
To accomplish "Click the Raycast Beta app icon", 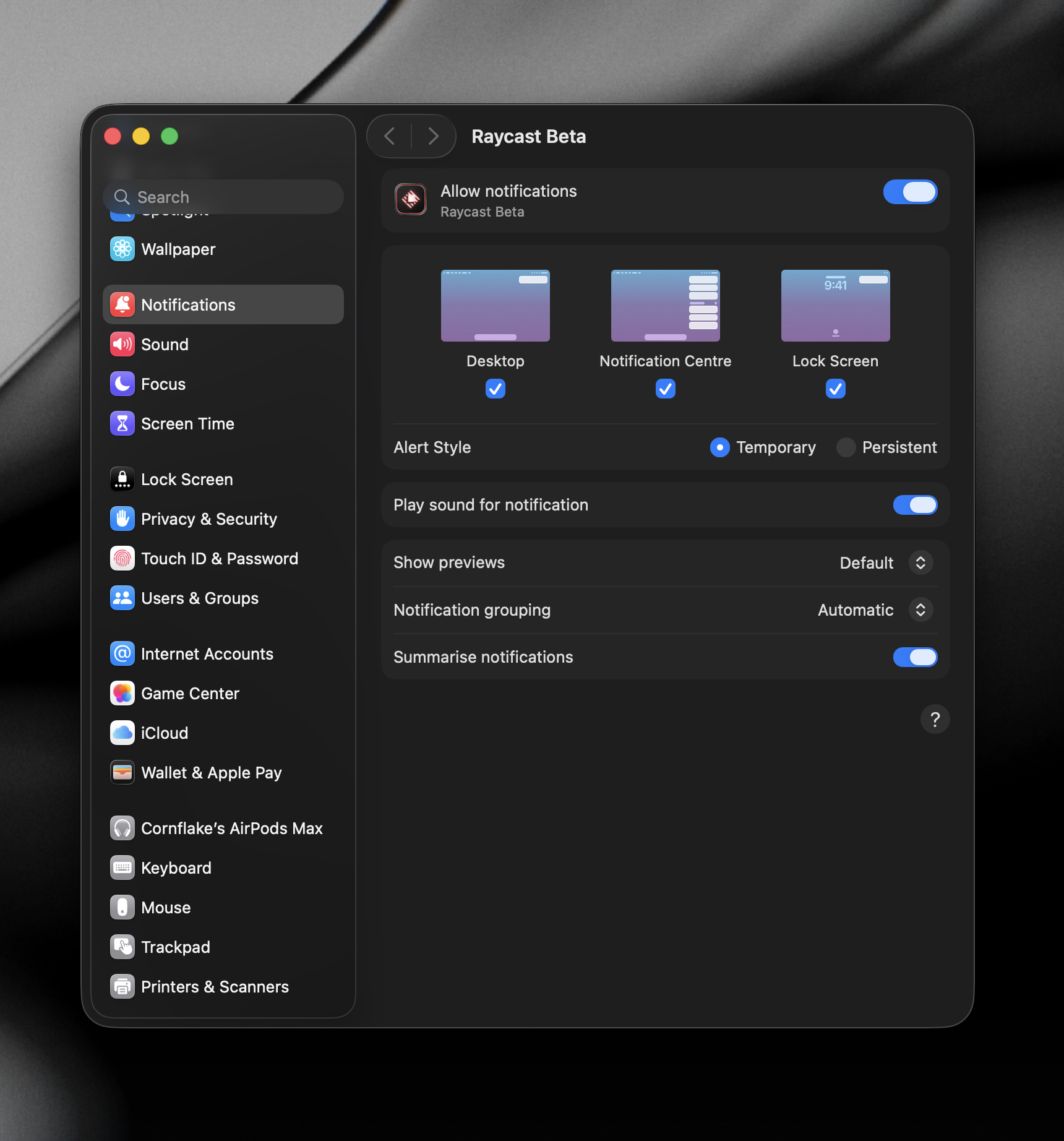I will click(411, 200).
